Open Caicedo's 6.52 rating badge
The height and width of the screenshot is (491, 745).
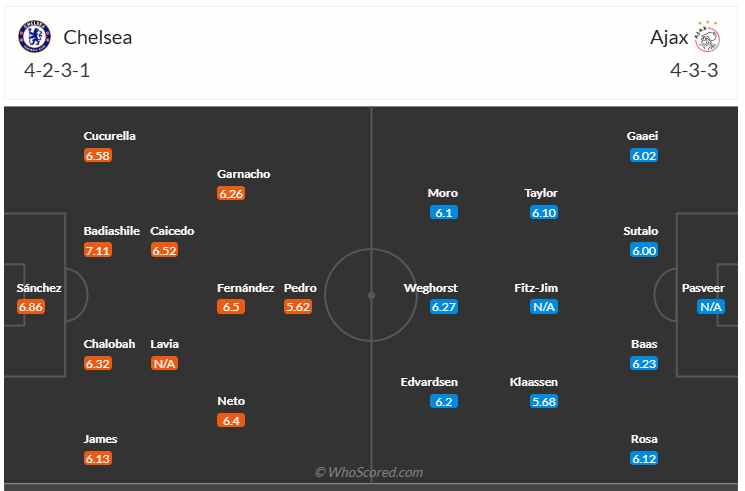click(x=164, y=251)
